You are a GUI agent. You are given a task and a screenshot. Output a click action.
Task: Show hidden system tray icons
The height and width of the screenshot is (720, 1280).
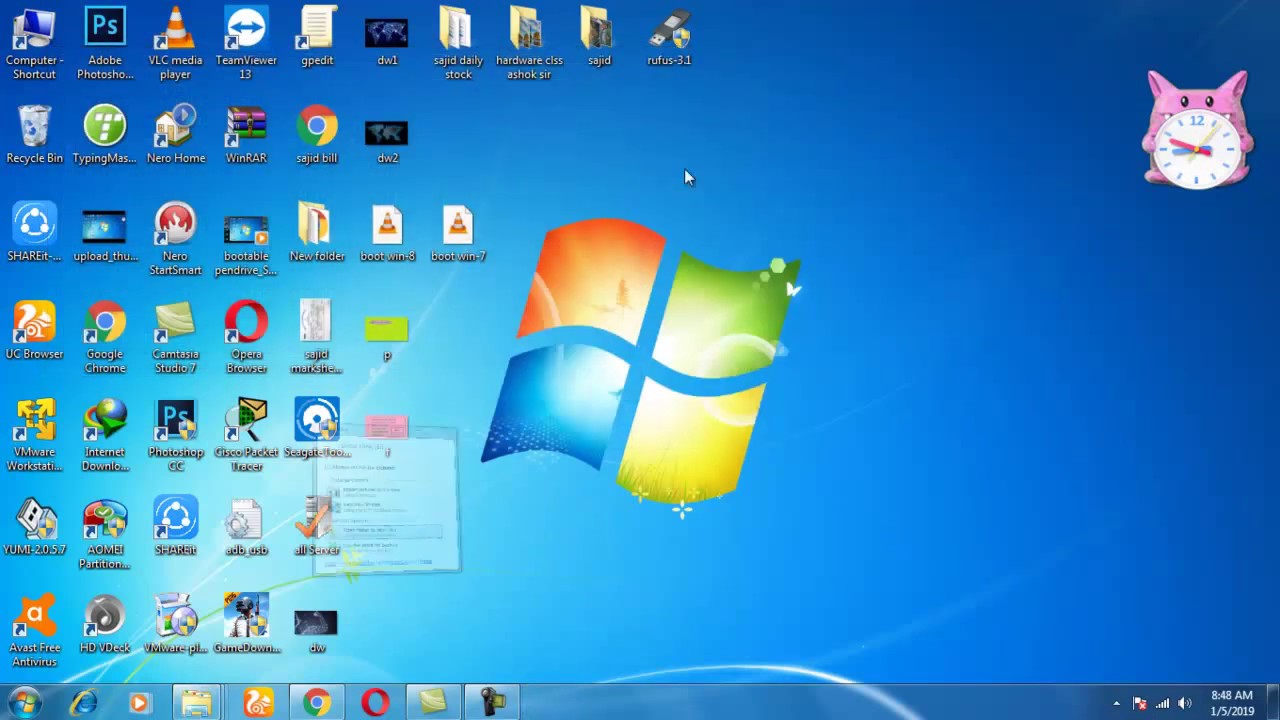tap(1117, 703)
